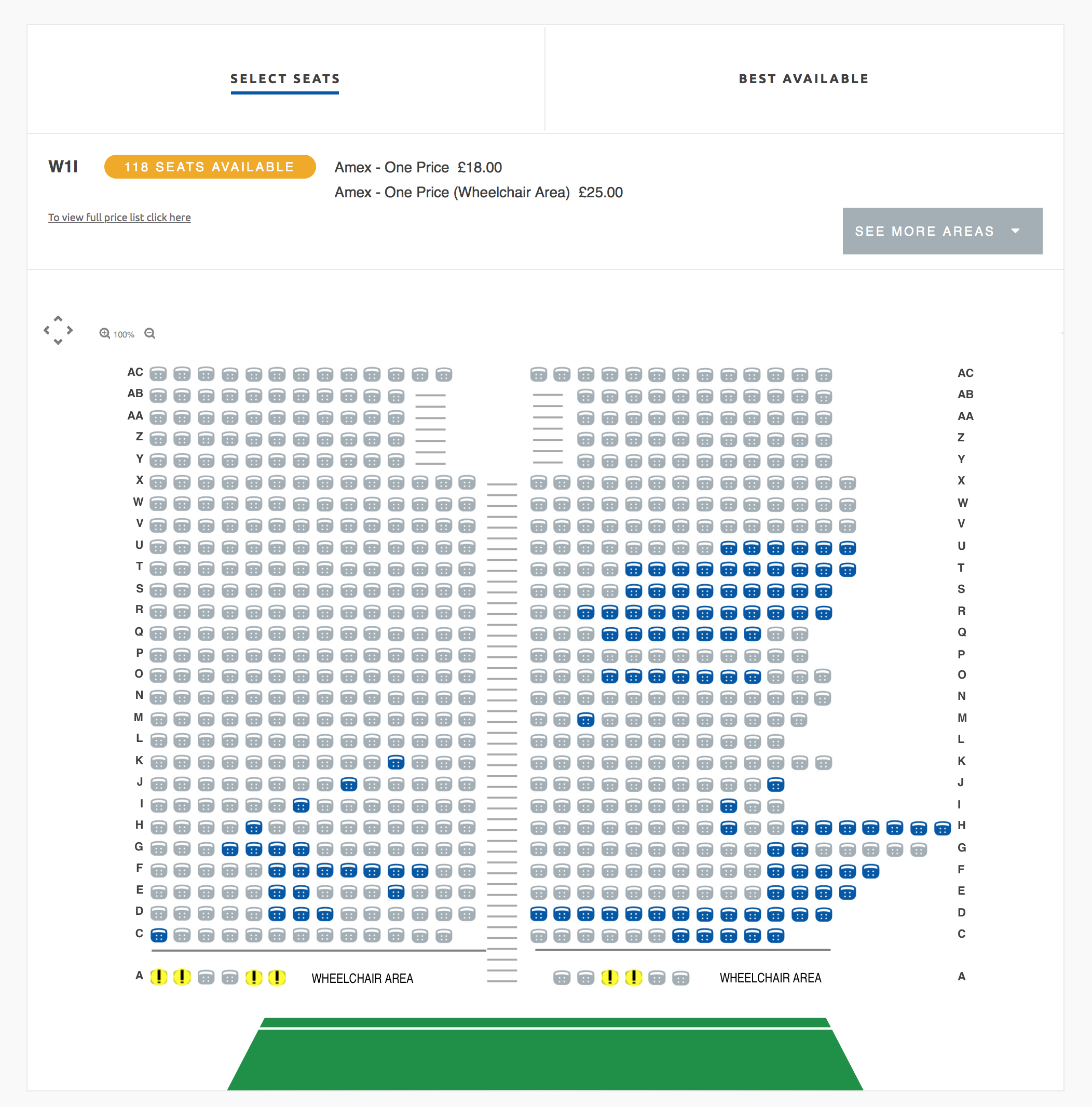Switch to the Best Available tab

803,79
